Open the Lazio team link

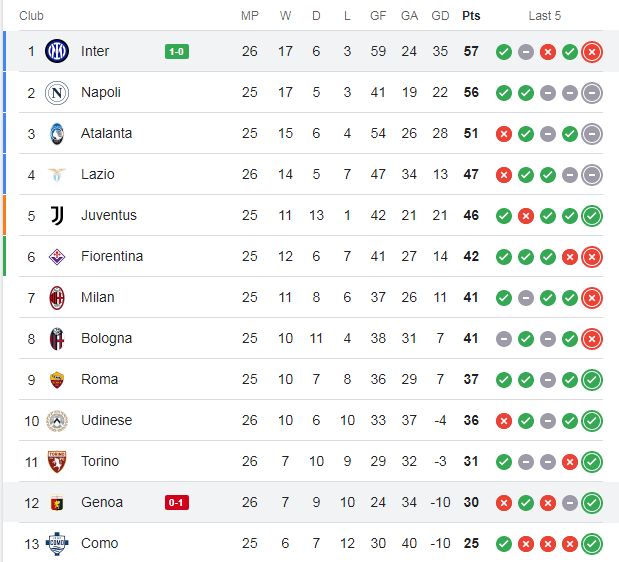click(x=98, y=174)
